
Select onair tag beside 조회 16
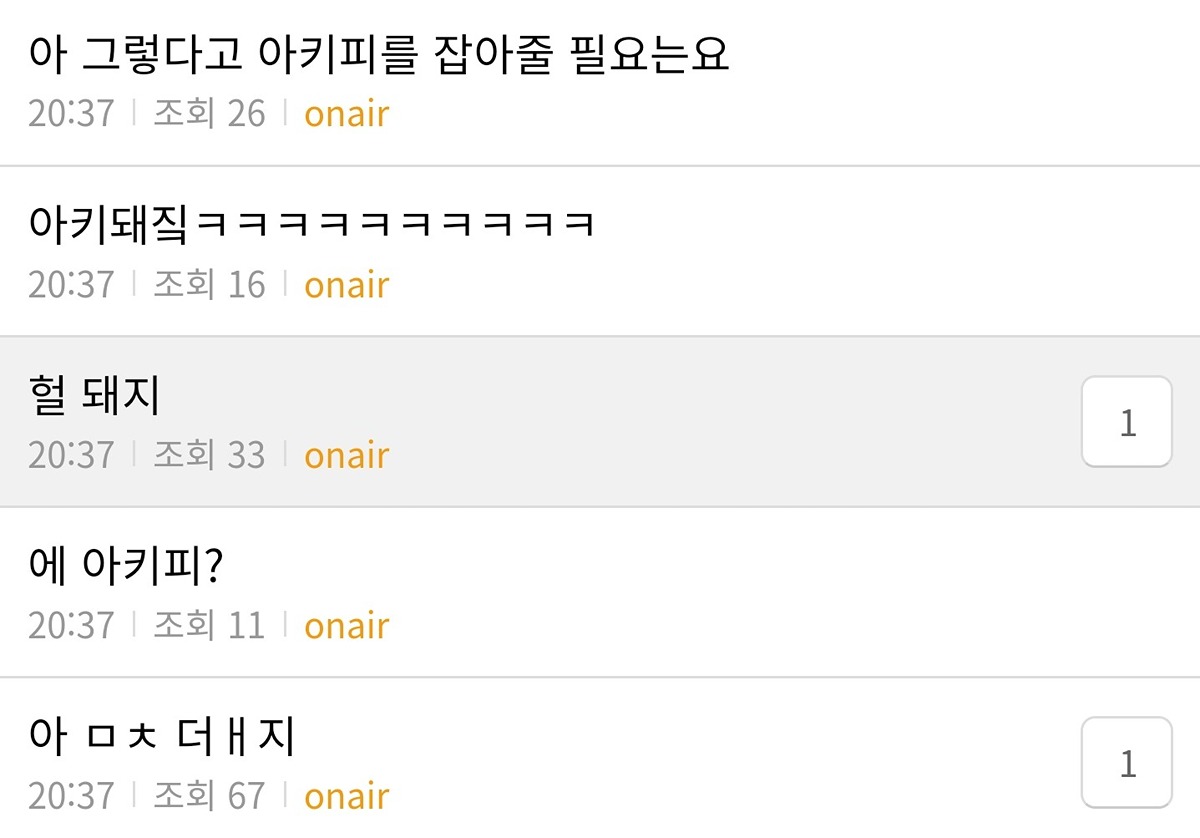click(346, 285)
